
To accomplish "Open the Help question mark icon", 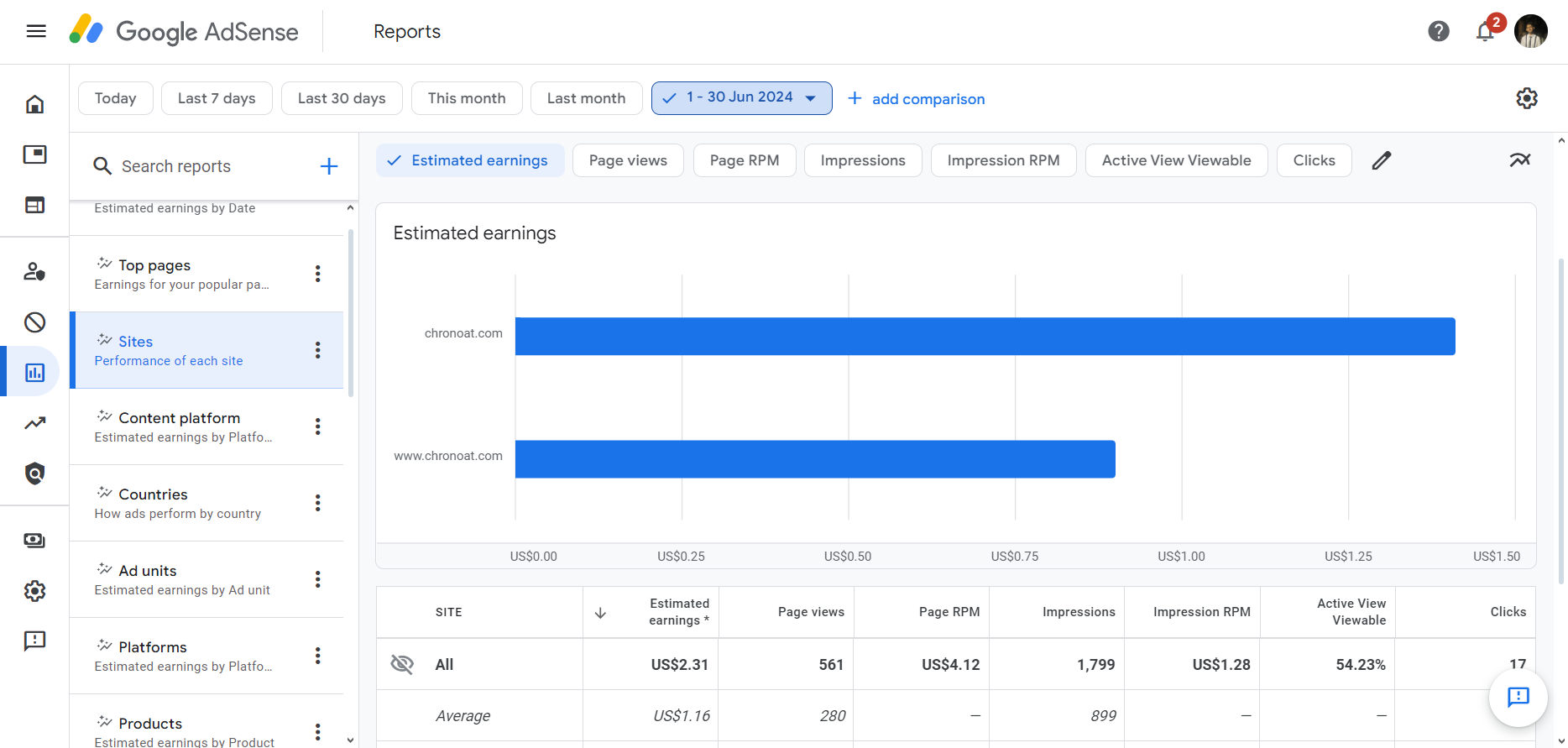I will point(1439,31).
